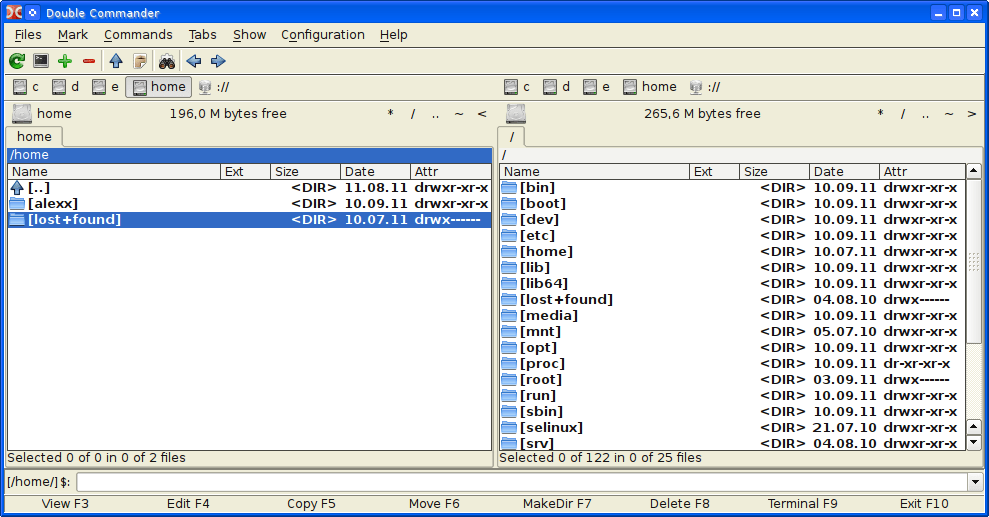The width and height of the screenshot is (989, 517).
Task: Click View F3 button
Action: (x=65, y=504)
